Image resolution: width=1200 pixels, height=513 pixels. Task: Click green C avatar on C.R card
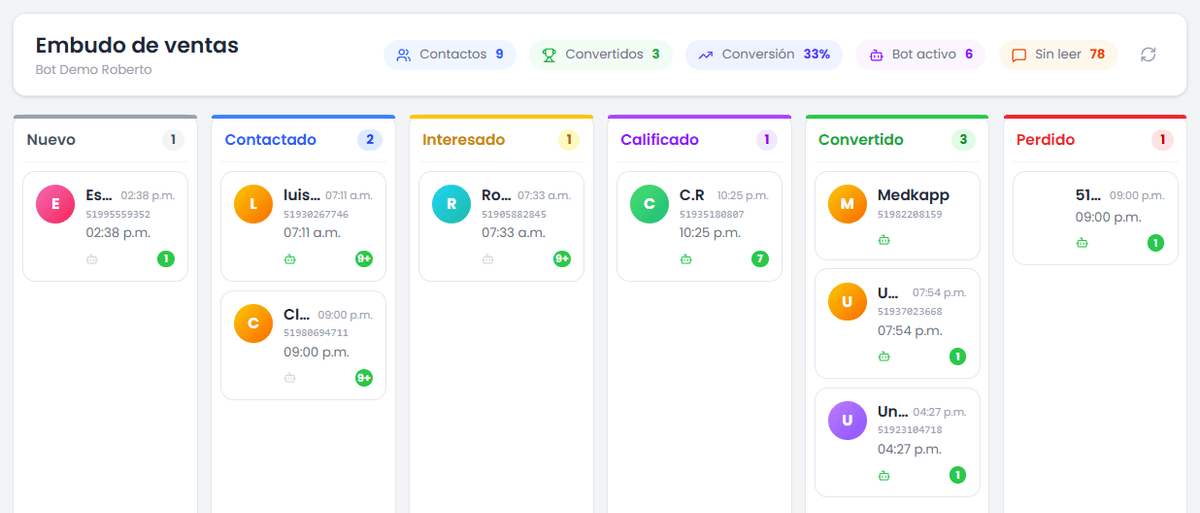649,204
